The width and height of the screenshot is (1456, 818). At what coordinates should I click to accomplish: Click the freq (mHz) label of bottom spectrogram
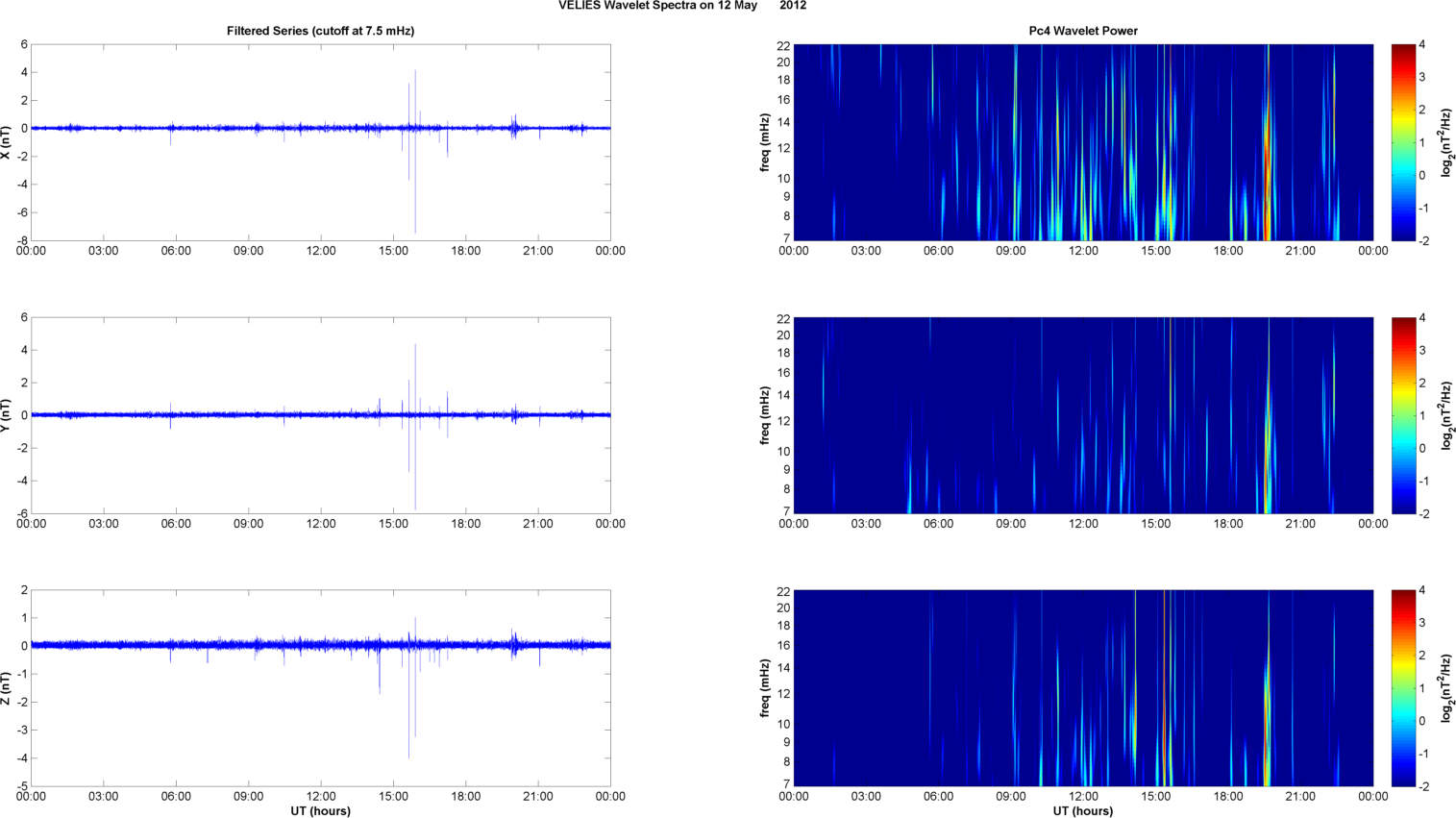765,688
